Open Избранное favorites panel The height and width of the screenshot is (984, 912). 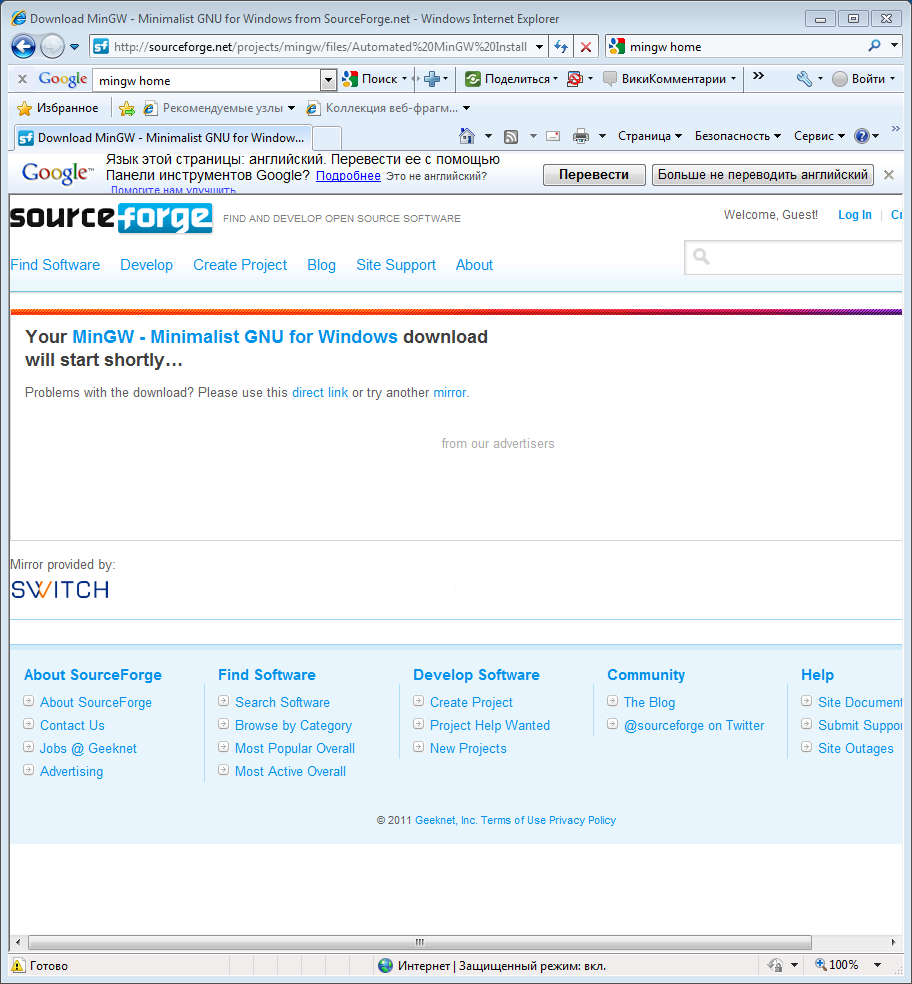pos(58,108)
